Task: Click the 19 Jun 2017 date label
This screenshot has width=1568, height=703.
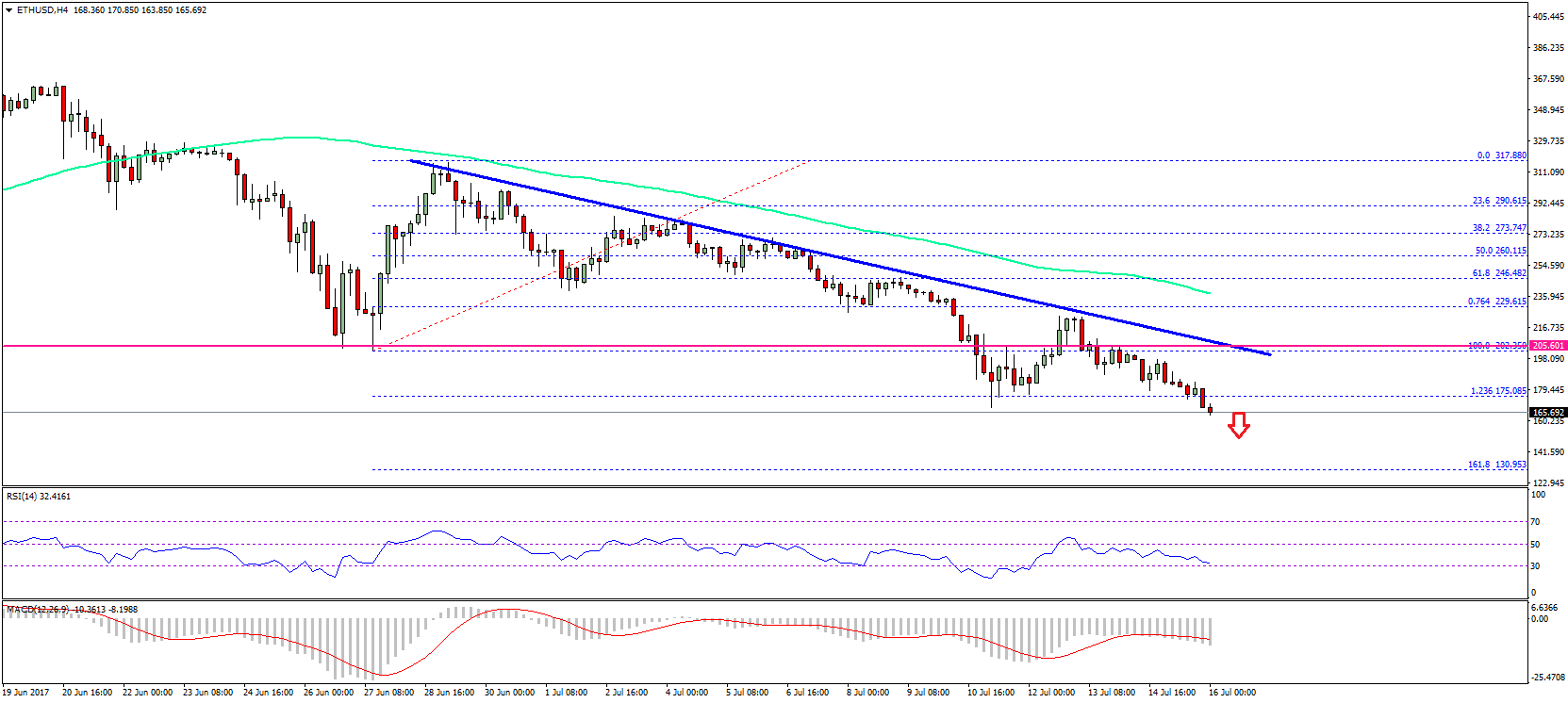Action: 25,693
